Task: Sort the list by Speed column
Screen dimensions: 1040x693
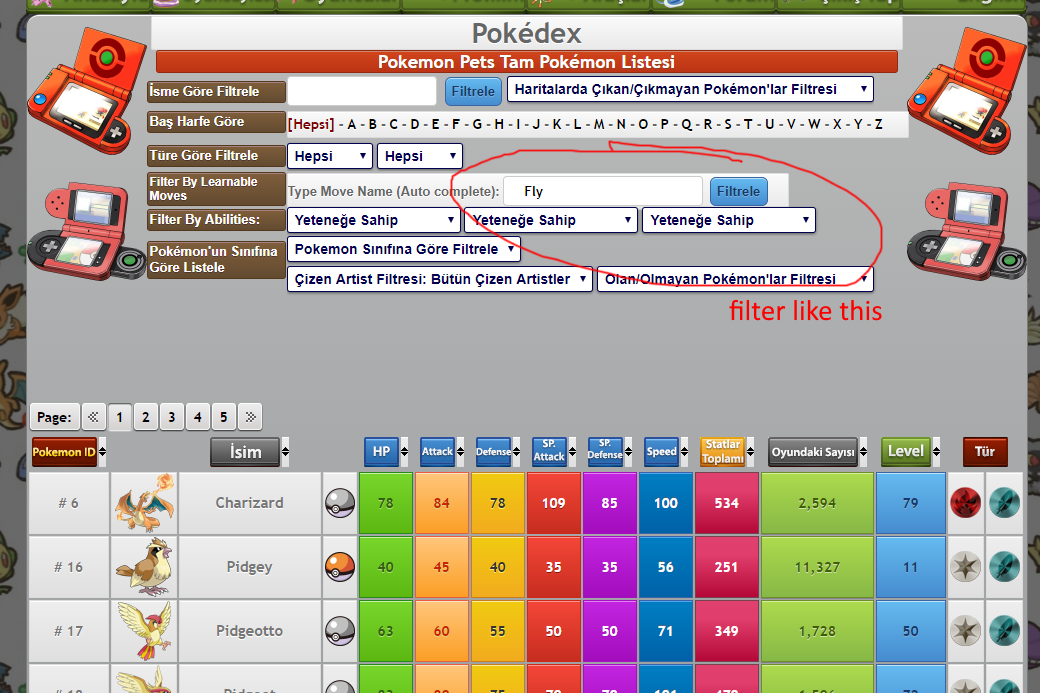Action: point(661,452)
